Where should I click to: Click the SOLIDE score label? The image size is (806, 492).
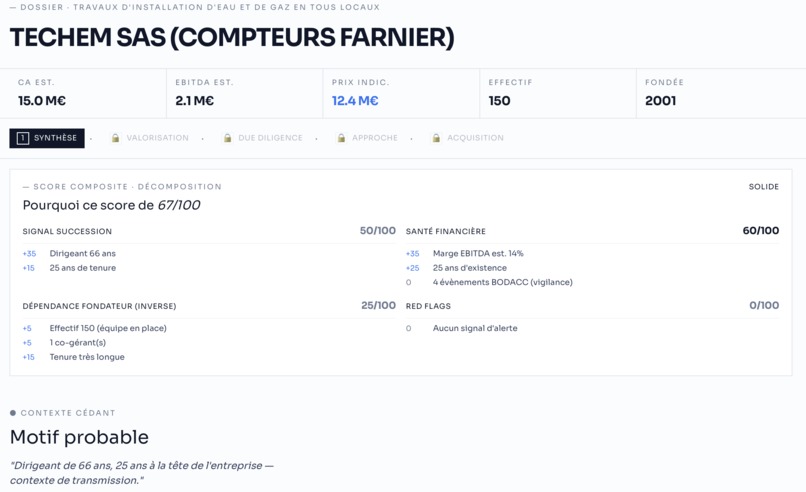coord(763,187)
